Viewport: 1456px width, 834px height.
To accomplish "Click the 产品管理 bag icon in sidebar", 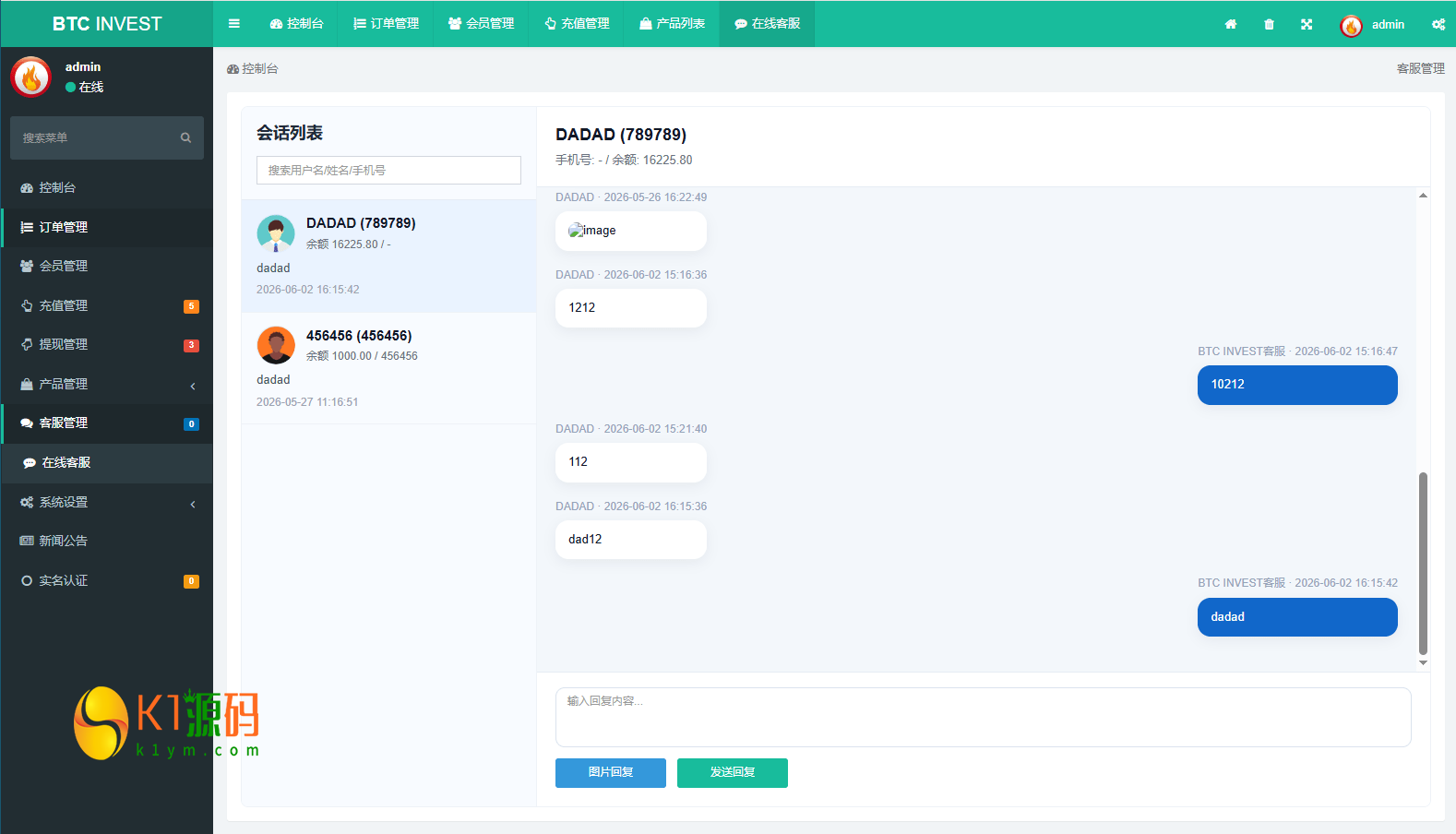I will coord(27,384).
